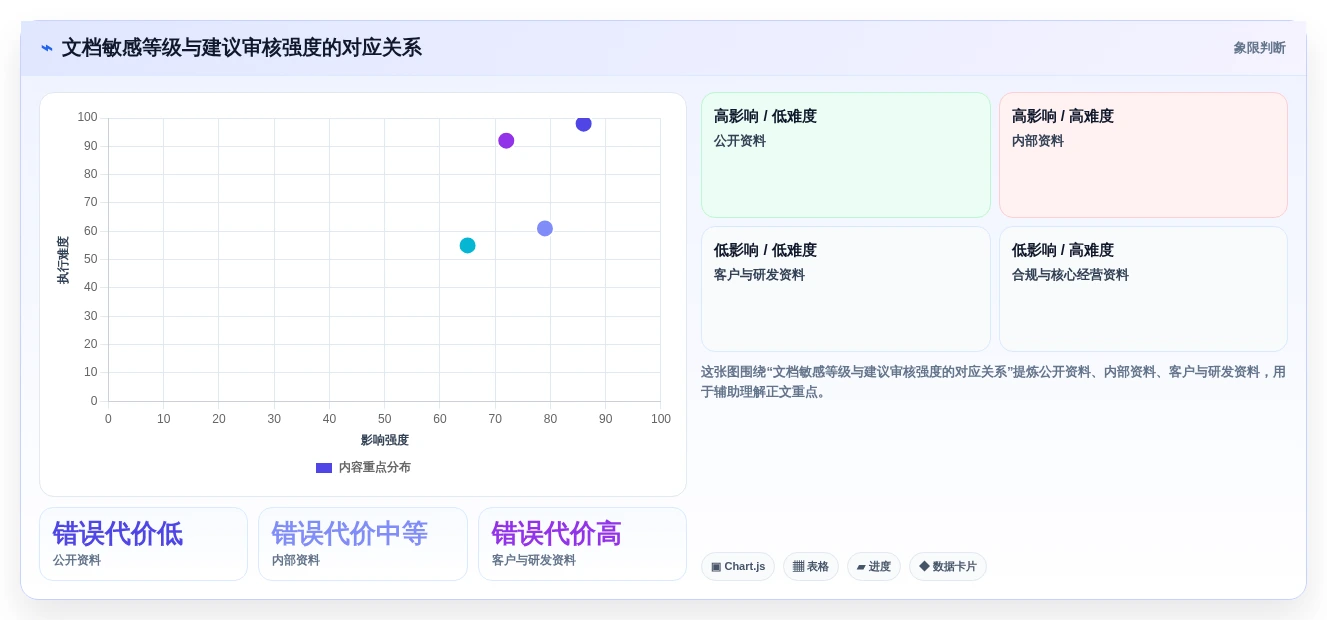Click the description paragraph starting 这张图围绕
1327x620 pixels.
pyautogui.click(x=994, y=382)
